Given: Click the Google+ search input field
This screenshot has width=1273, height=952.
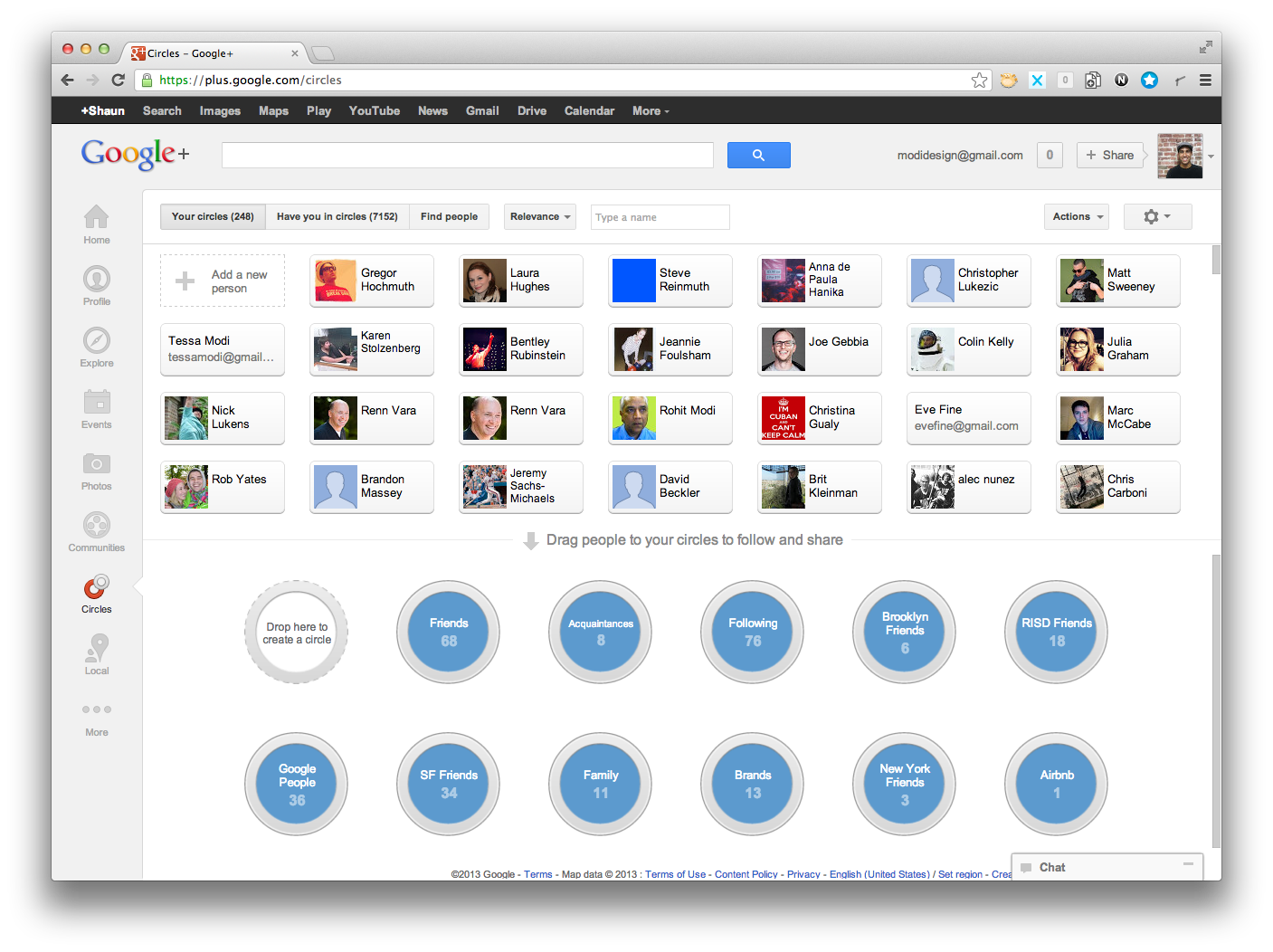Looking at the screenshot, I should pos(468,155).
